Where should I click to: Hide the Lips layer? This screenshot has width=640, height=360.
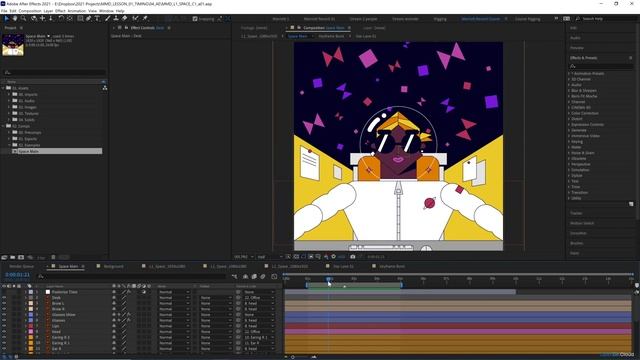[4, 326]
